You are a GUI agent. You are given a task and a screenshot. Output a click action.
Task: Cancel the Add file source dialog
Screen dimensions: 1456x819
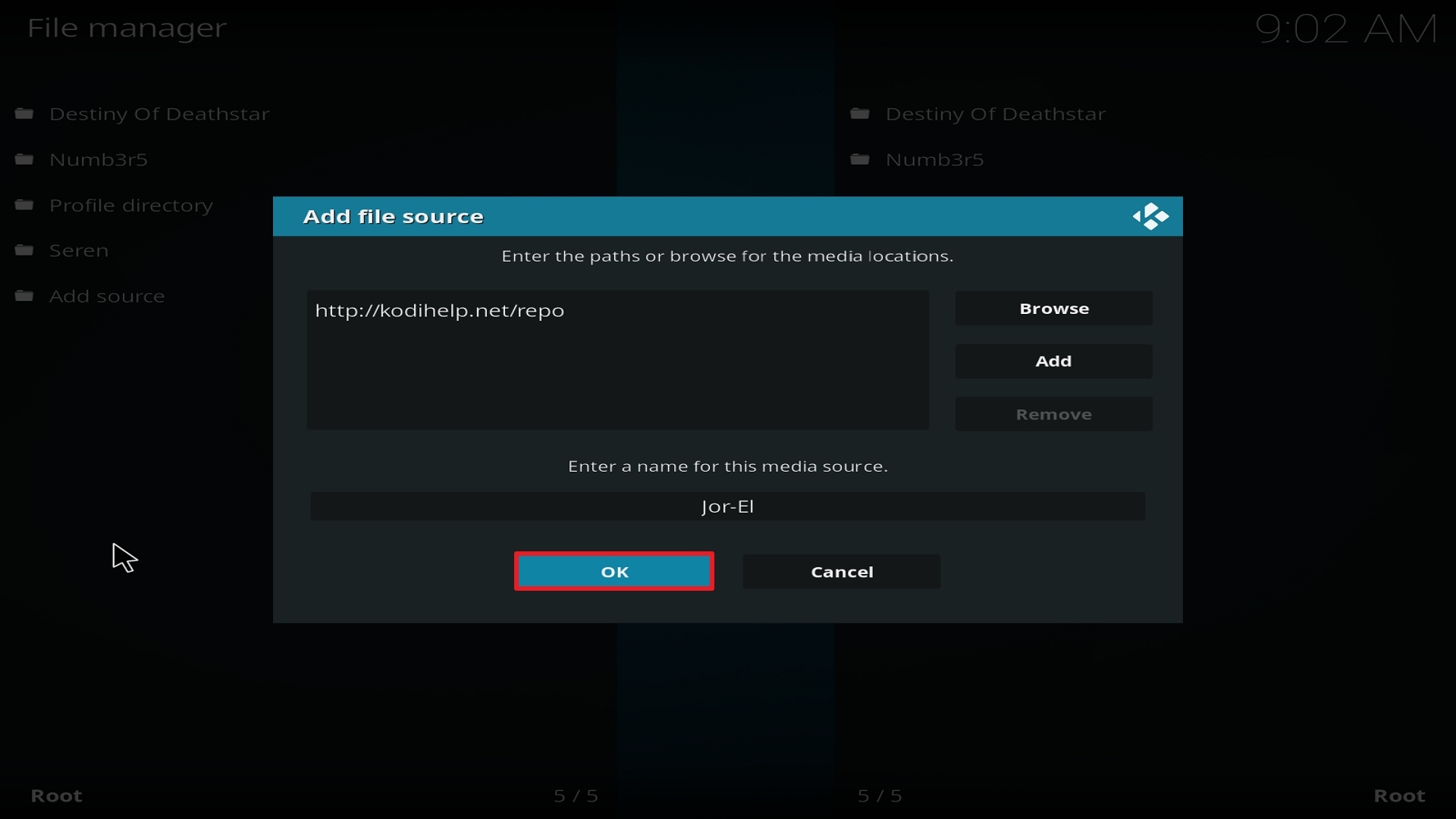[842, 572]
